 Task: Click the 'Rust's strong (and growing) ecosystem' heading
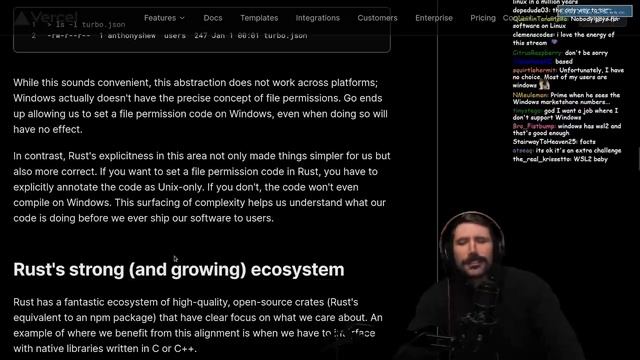point(179,270)
